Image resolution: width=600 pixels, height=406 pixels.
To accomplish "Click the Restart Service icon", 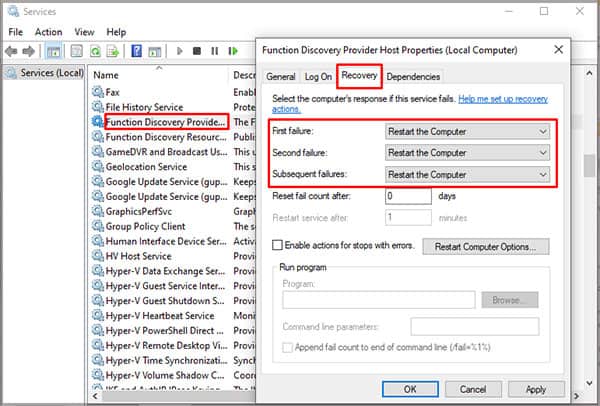I will coord(233,51).
